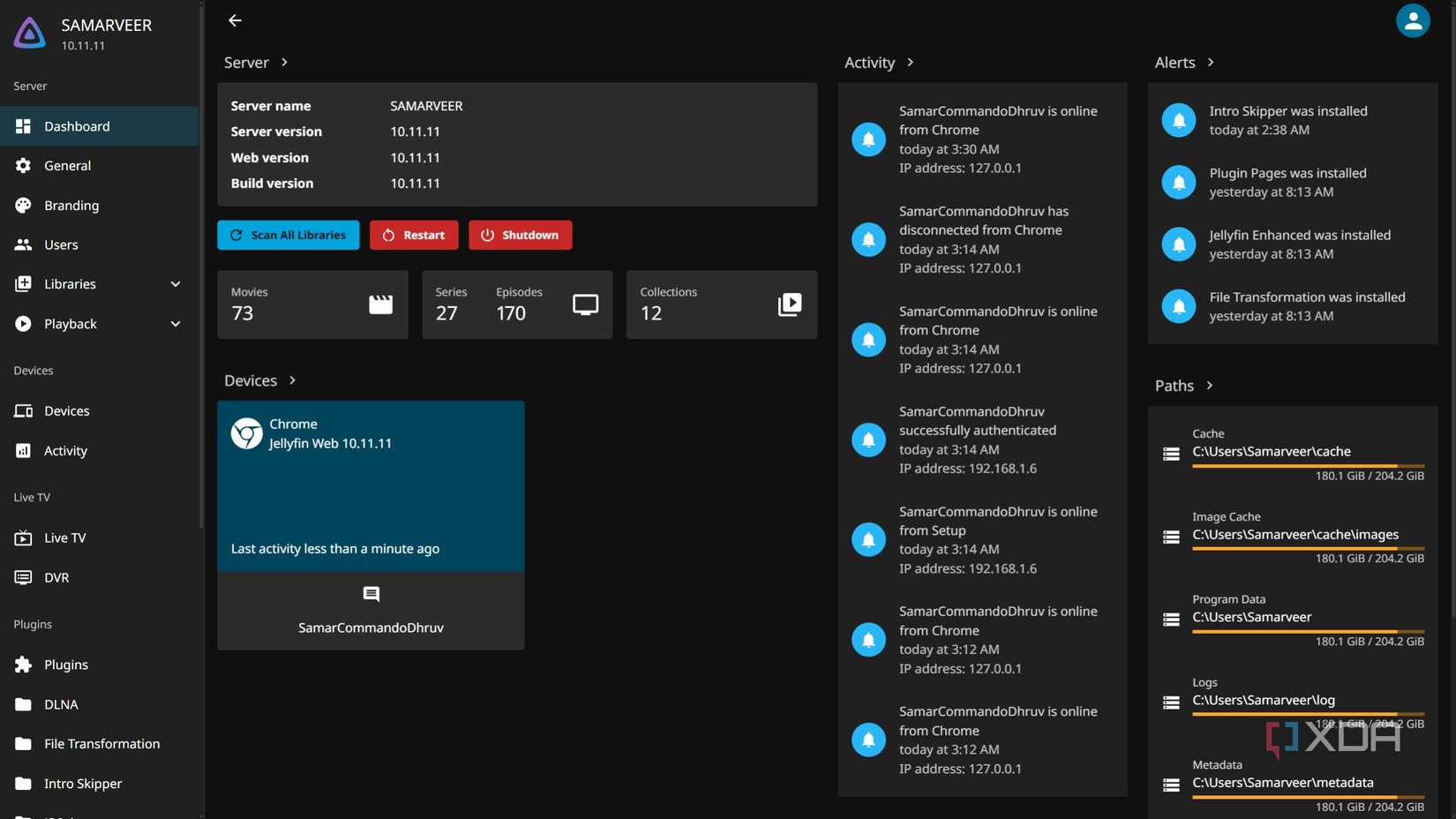1456x819 pixels.
Task: Click the Cache disk usage bar
Action: (x=1309, y=466)
